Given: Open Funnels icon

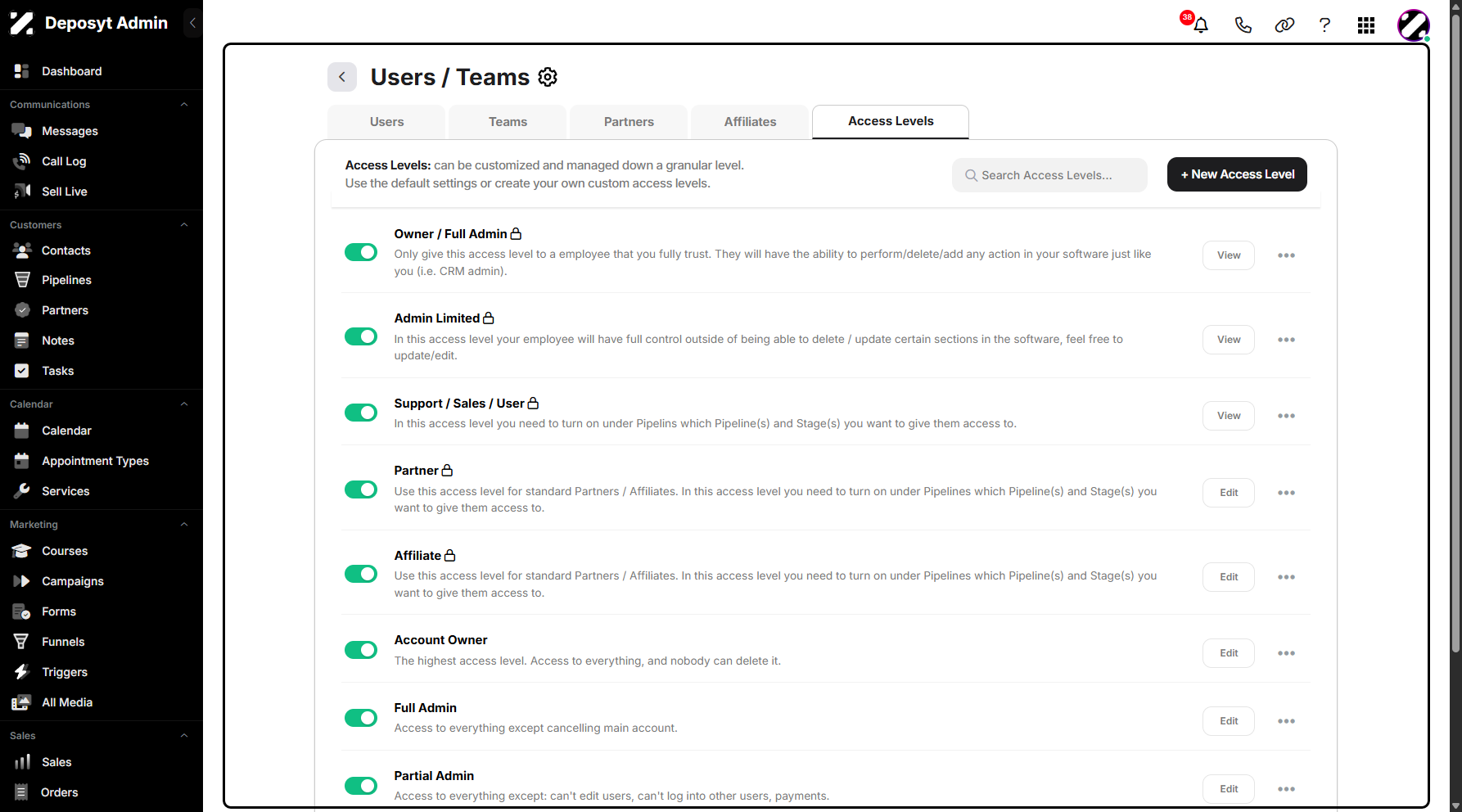Looking at the screenshot, I should tap(22, 642).
